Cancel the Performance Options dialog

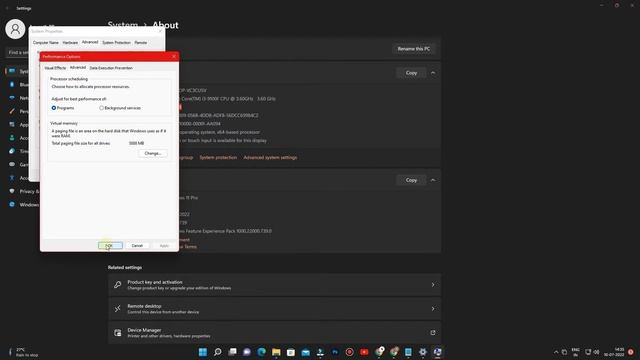coord(137,246)
